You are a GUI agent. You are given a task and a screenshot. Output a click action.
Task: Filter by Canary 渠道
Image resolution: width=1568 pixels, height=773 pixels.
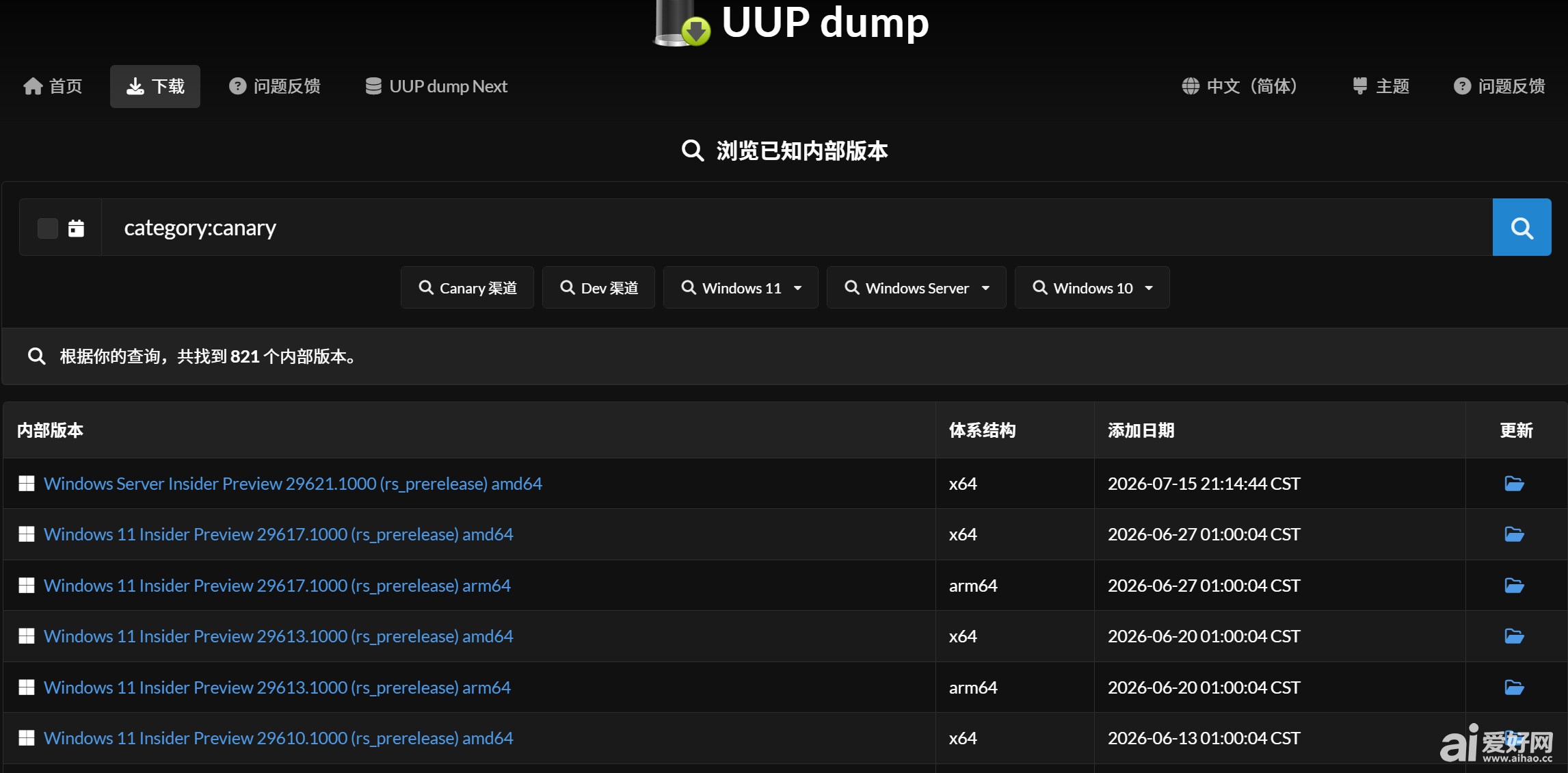467,287
